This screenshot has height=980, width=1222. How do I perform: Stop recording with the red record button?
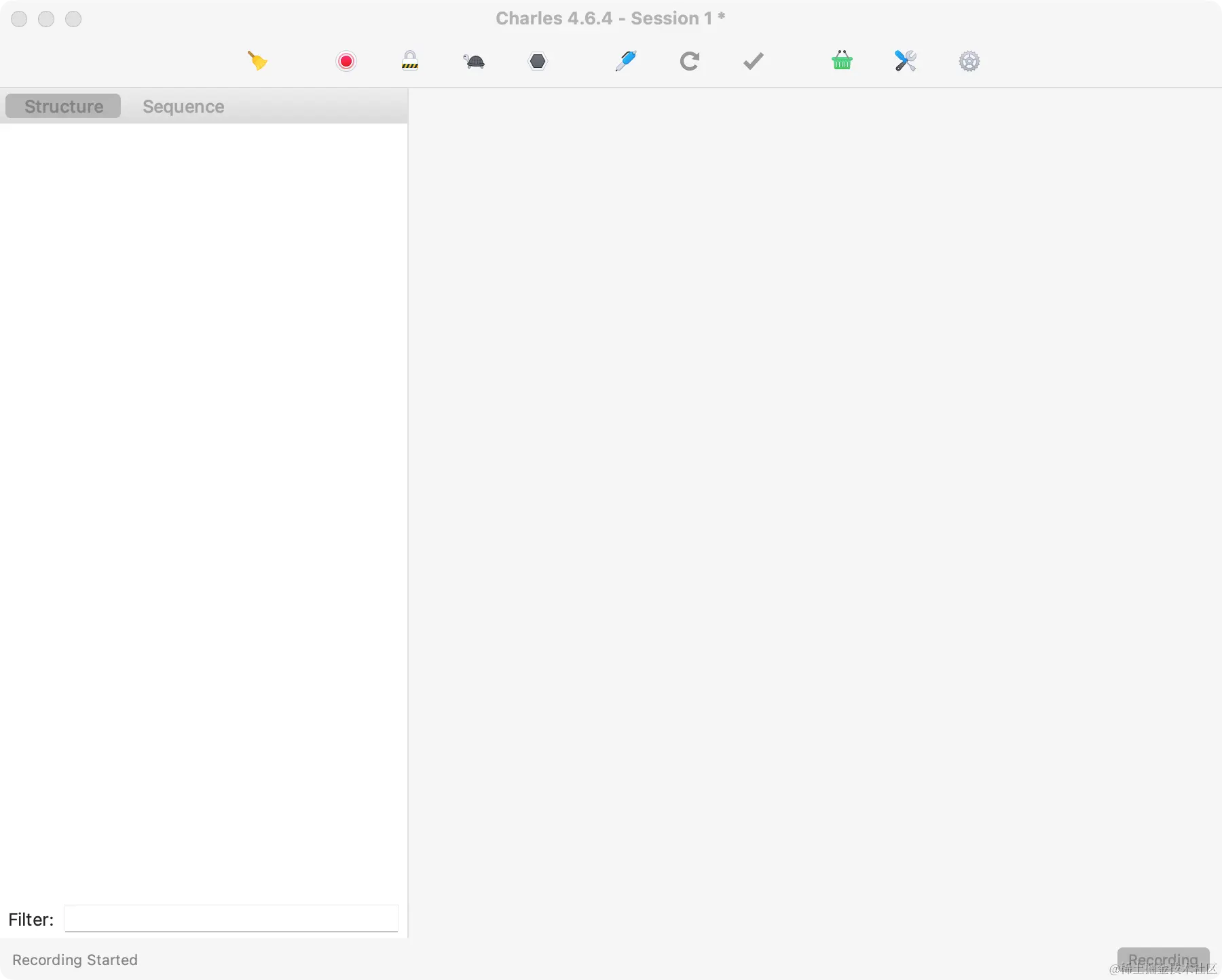point(346,61)
